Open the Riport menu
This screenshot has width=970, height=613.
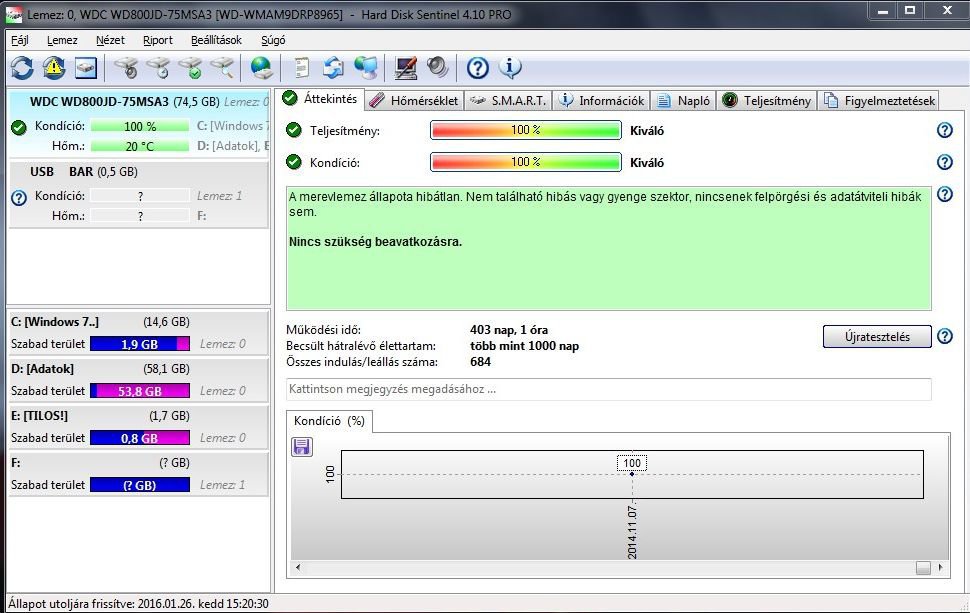pyautogui.click(x=158, y=40)
